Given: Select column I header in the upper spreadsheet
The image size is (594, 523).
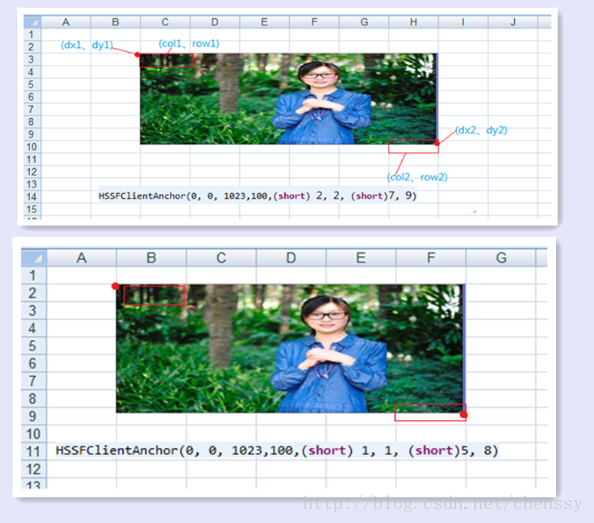Looking at the screenshot, I should click(x=463, y=22).
